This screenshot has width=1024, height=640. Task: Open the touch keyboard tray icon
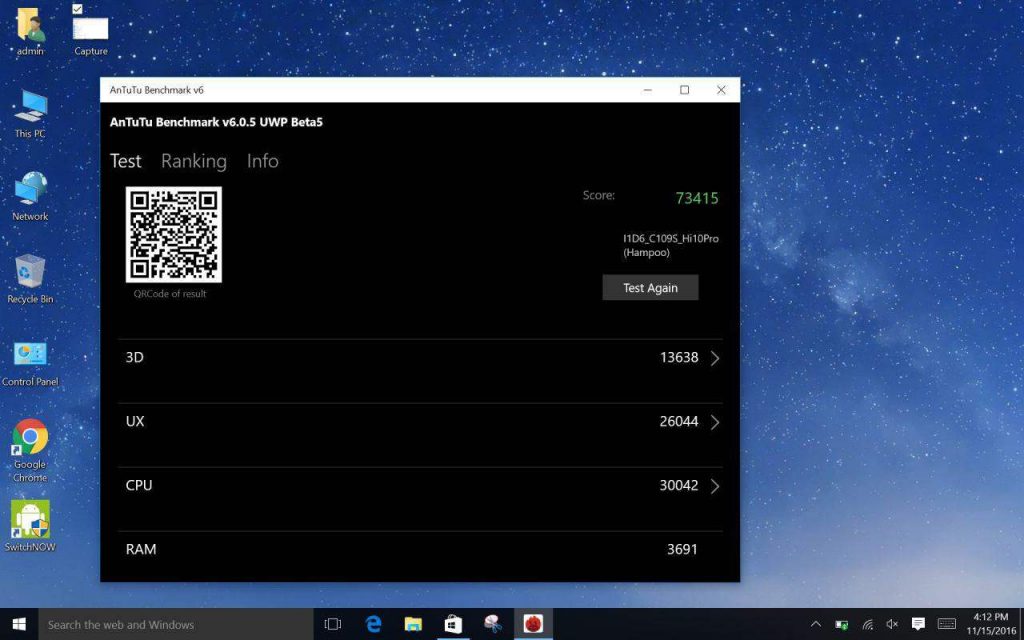(946, 624)
